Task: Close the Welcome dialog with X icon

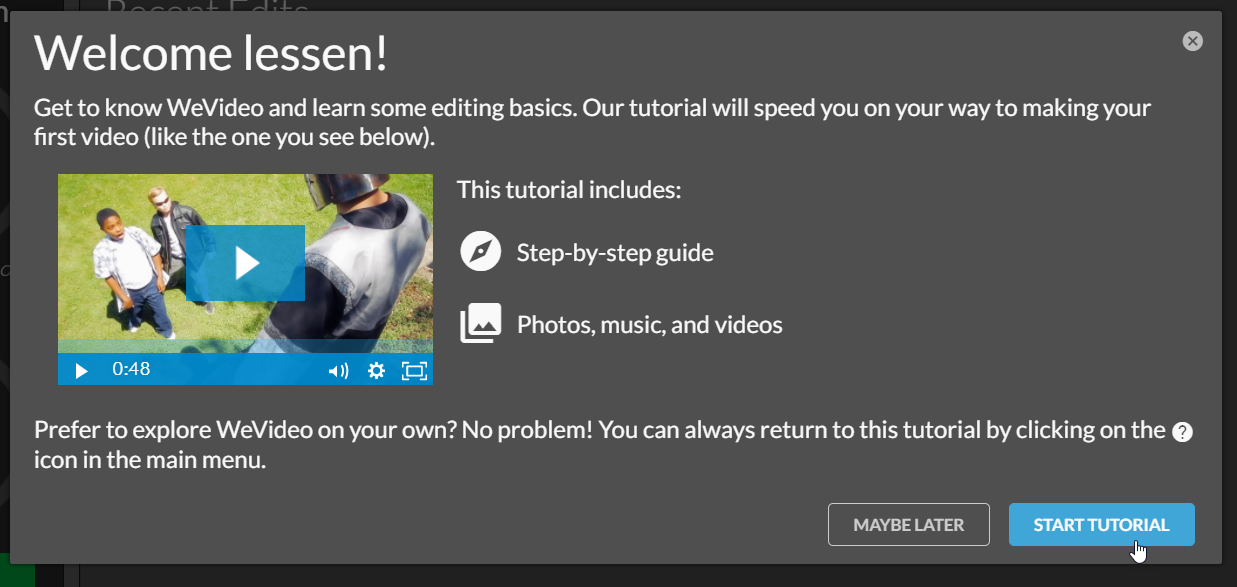Action: point(1192,41)
